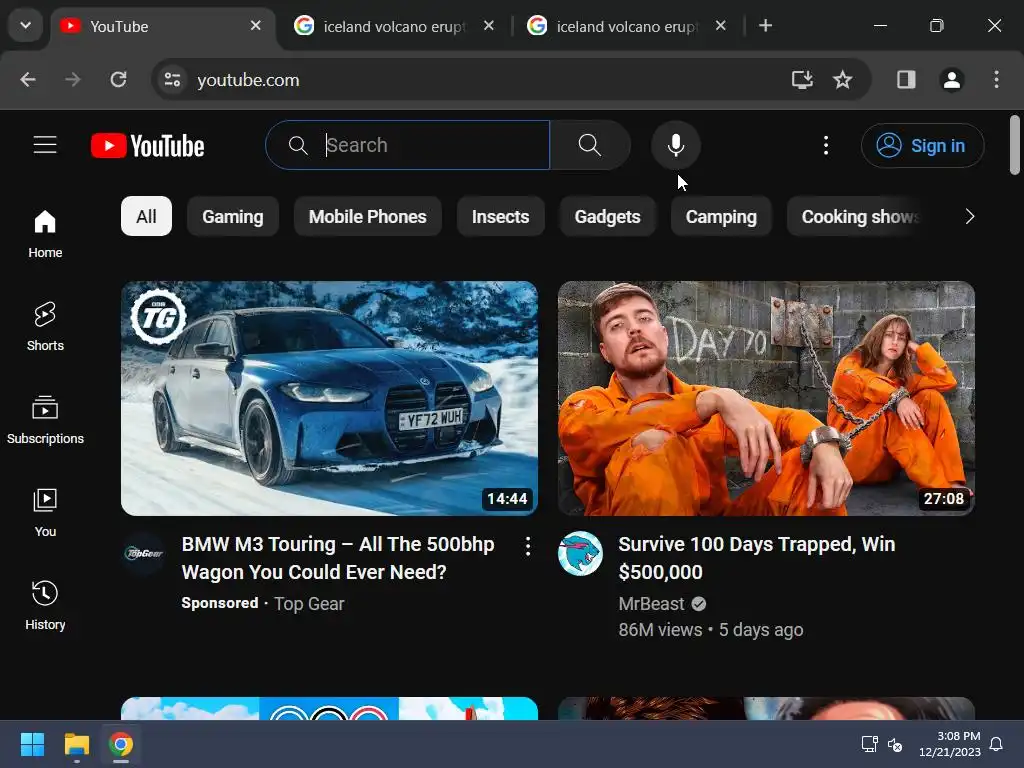Click install app icon in address bar
Image resolution: width=1024 pixels, height=768 pixels.
click(802, 80)
